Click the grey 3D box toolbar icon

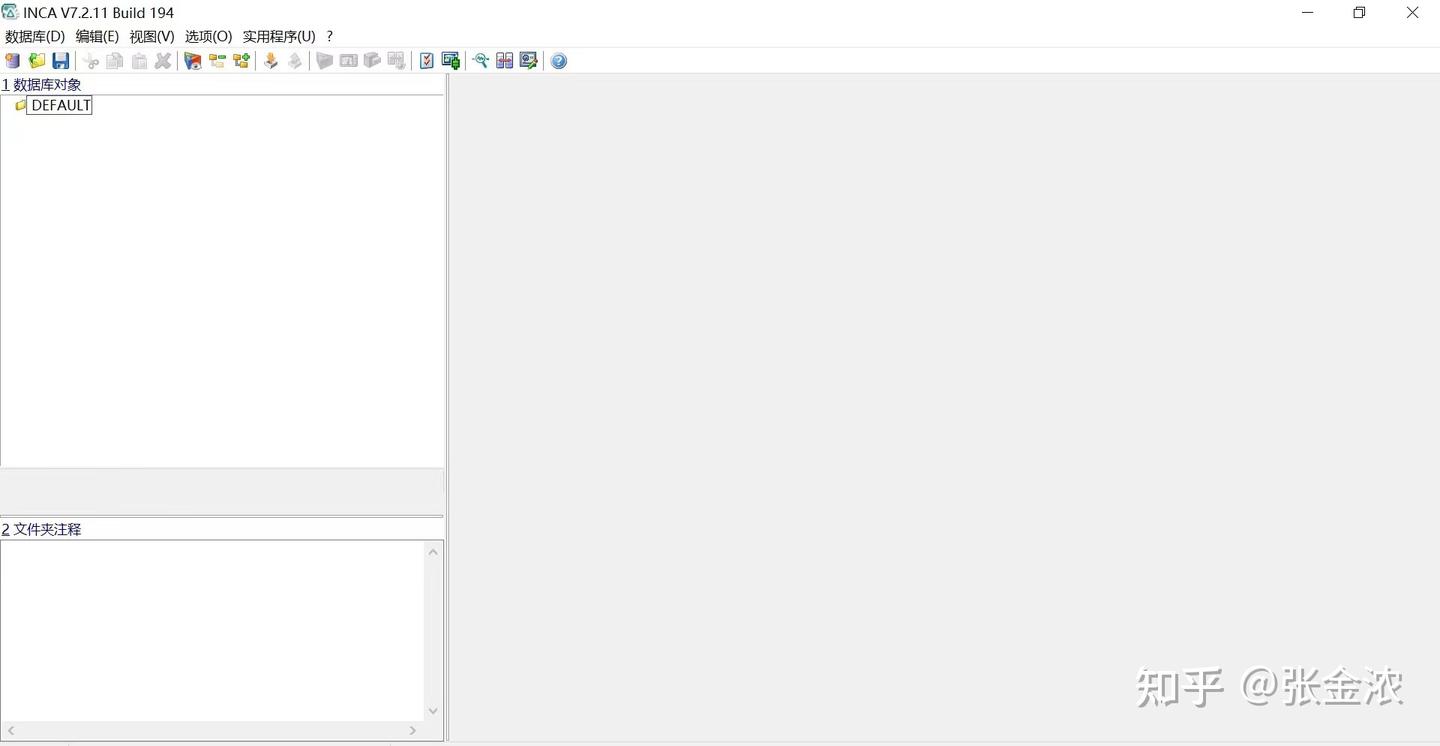pyautogui.click(x=373, y=61)
